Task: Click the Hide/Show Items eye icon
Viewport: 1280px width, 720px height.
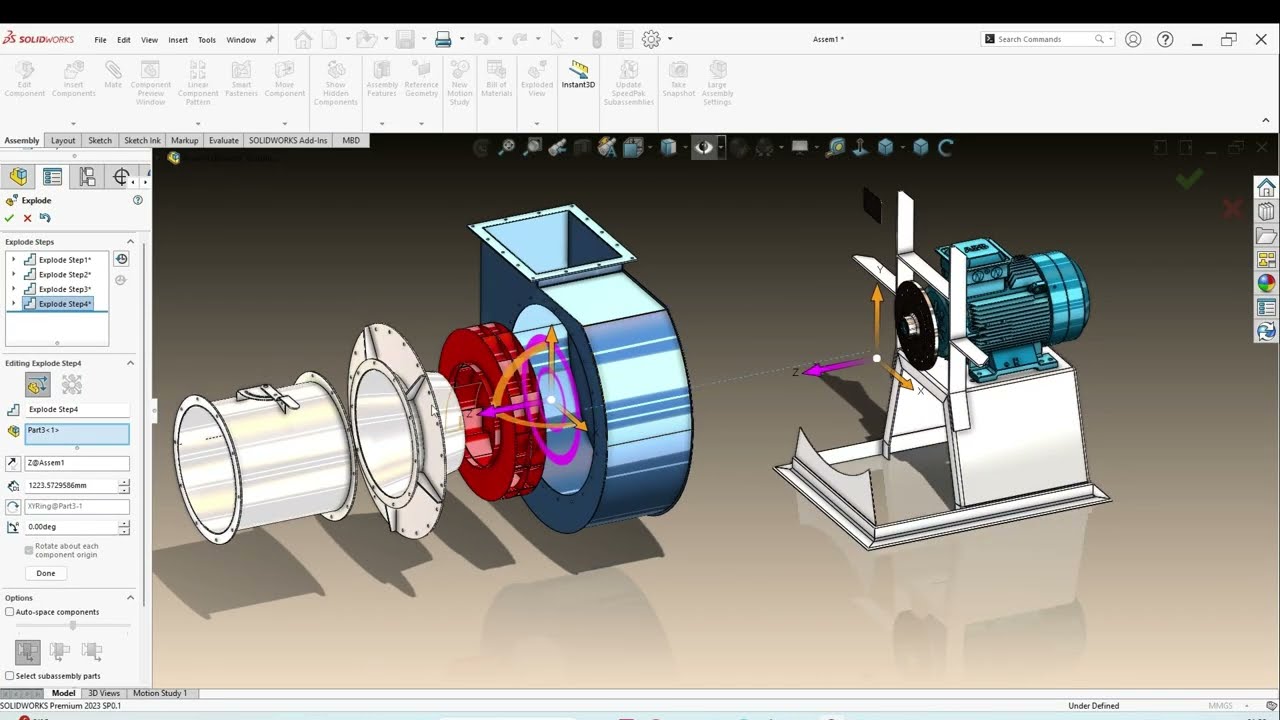Action: tap(704, 148)
